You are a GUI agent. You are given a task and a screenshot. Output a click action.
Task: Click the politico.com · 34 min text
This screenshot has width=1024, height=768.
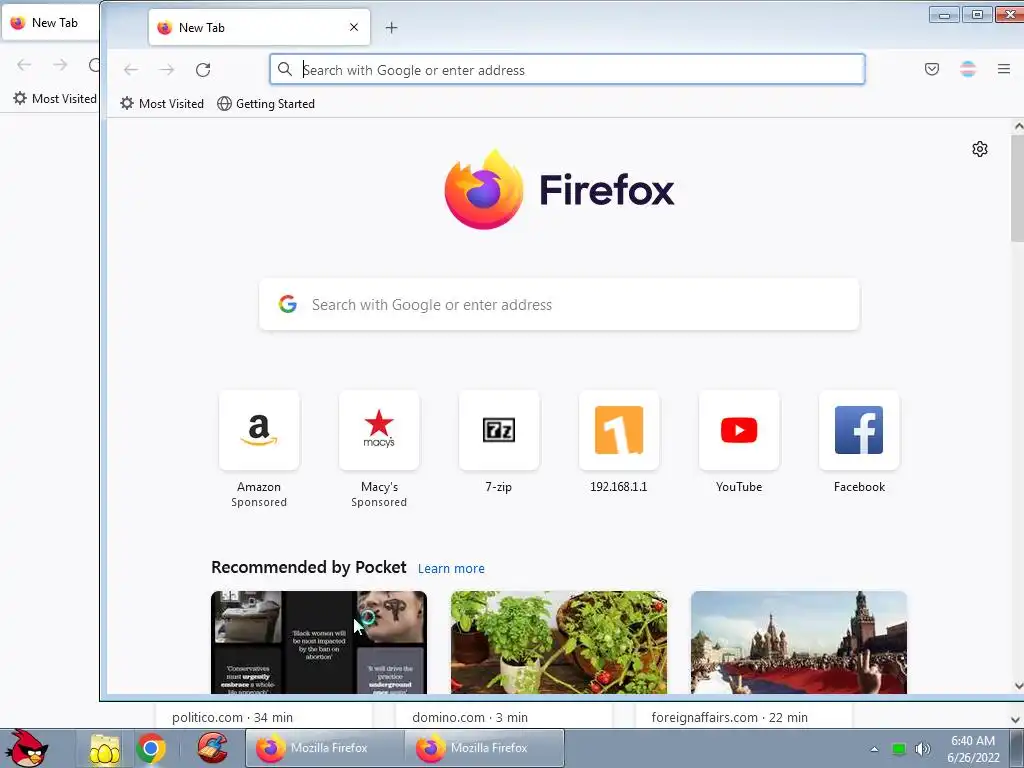point(232,718)
